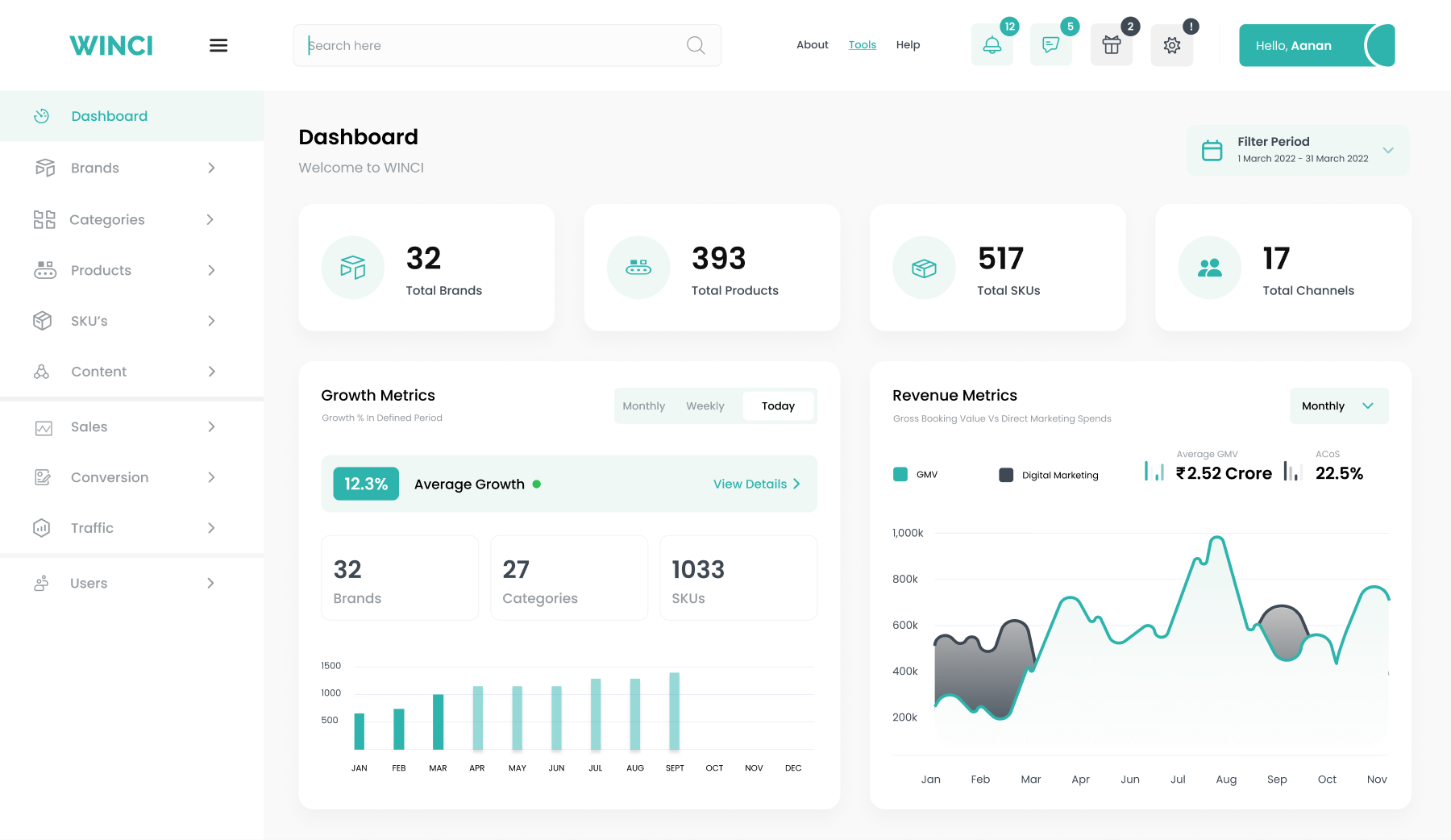This screenshot has width=1451, height=840.
Task: Click the Total Brands card icon
Action: point(352,268)
